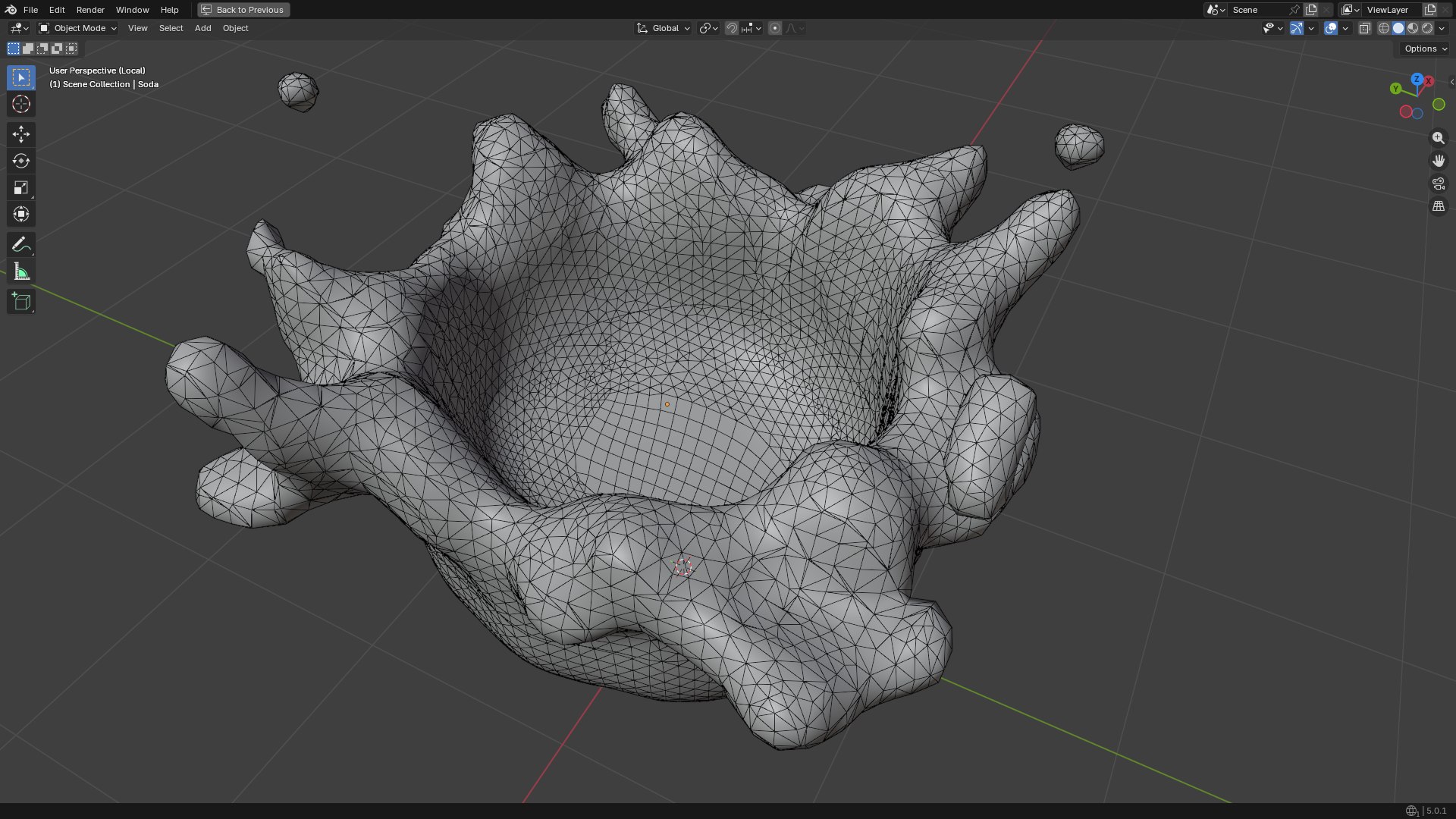Click the Z axis on navigation gizmo
Viewport: 1456px width, 819px height.
1417,79
